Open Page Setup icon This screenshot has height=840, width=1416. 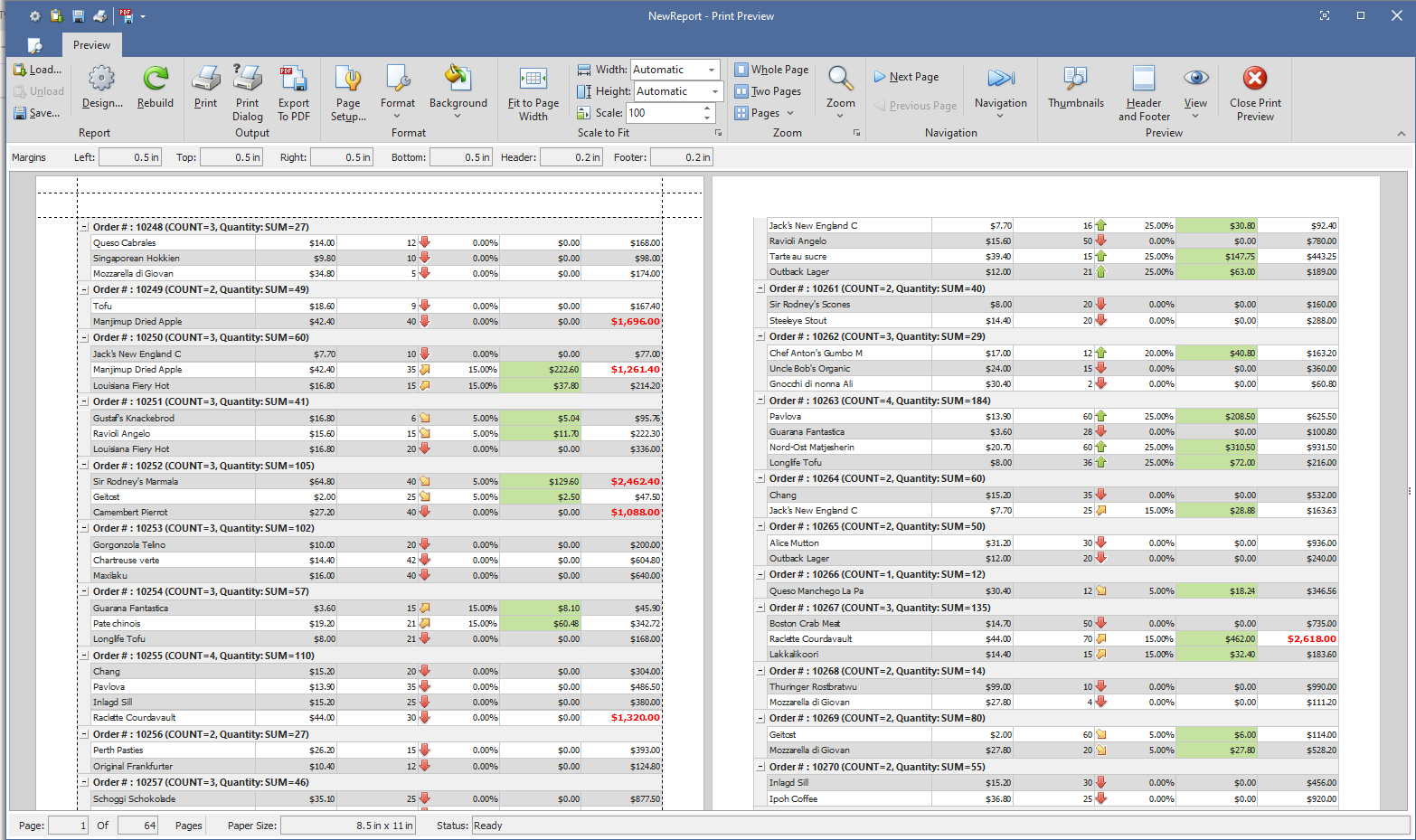[348, 79]
